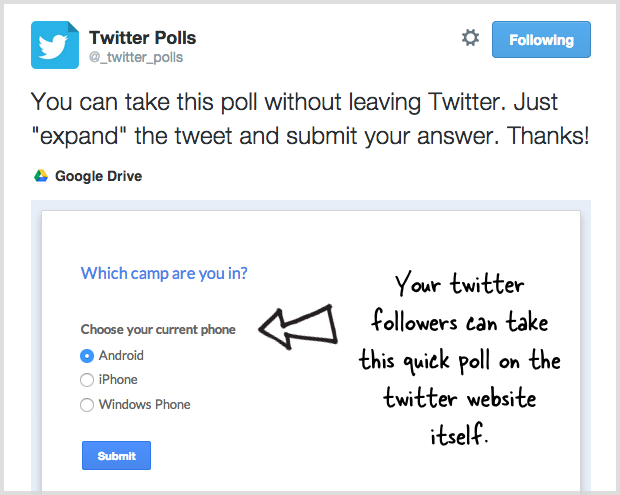Screen dimensions: 620x495
Task: Click the Android option label text
Action: click(x=121, y=355)
